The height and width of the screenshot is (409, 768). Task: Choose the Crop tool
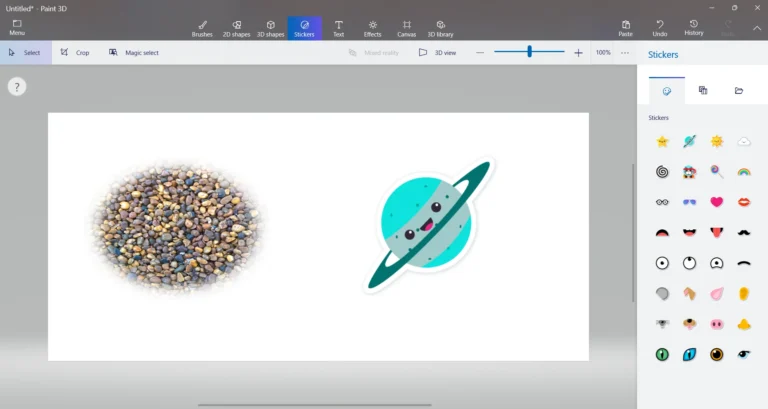pyautogui.click(x=75, y=52)
